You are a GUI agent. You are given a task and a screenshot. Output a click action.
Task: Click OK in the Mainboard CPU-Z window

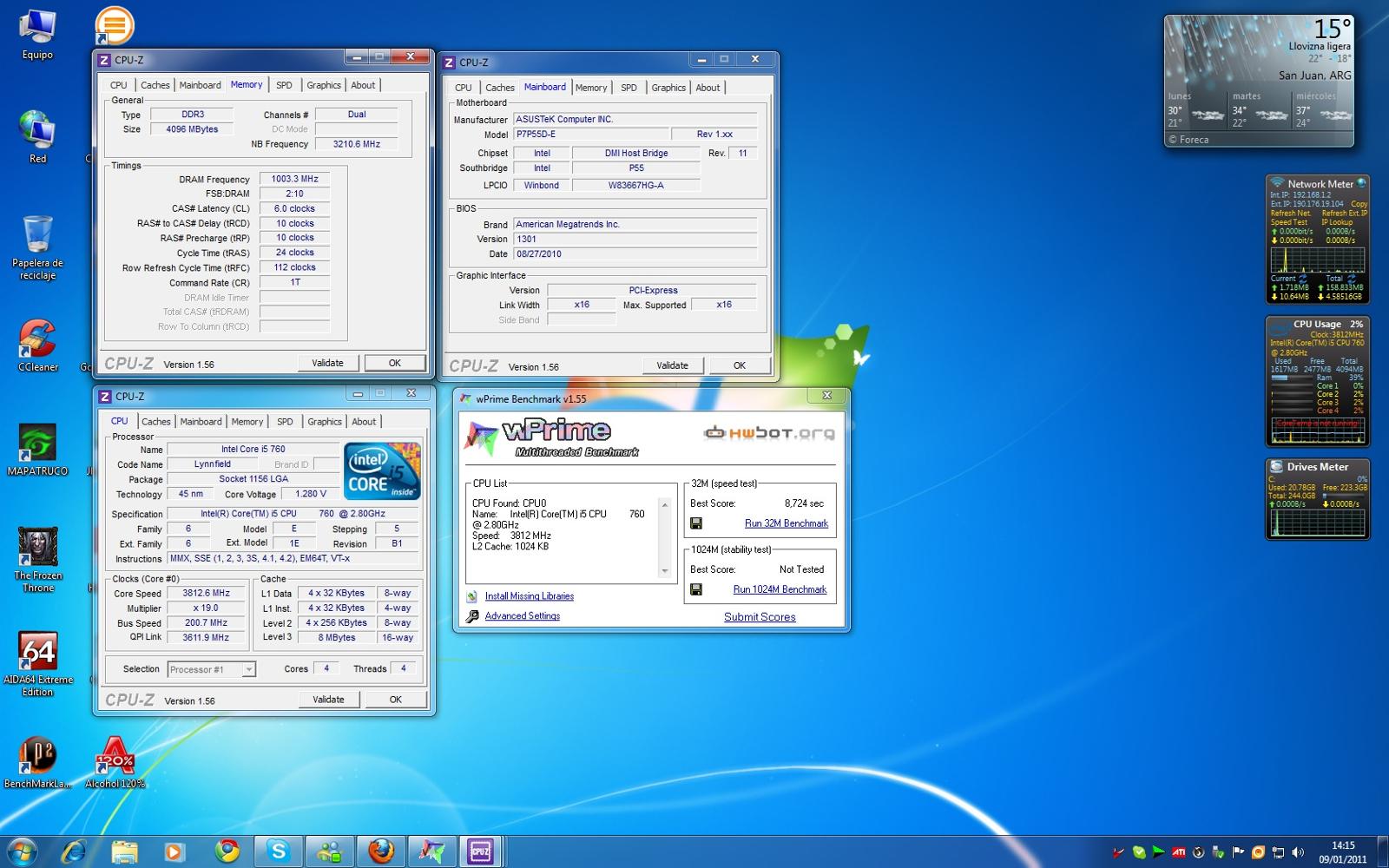click(x=739, y=365)
